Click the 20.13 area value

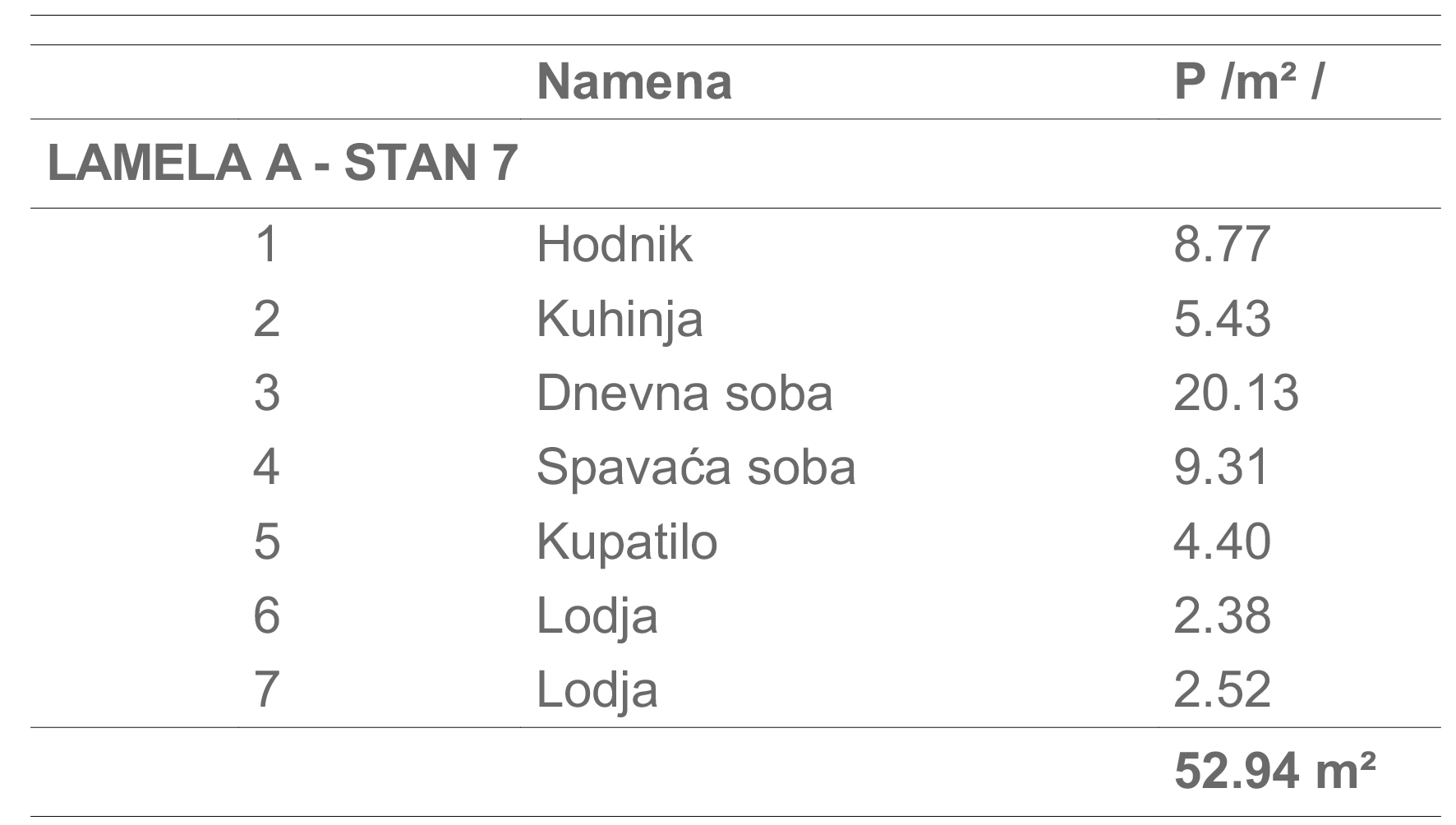[x=1236, y=393]
